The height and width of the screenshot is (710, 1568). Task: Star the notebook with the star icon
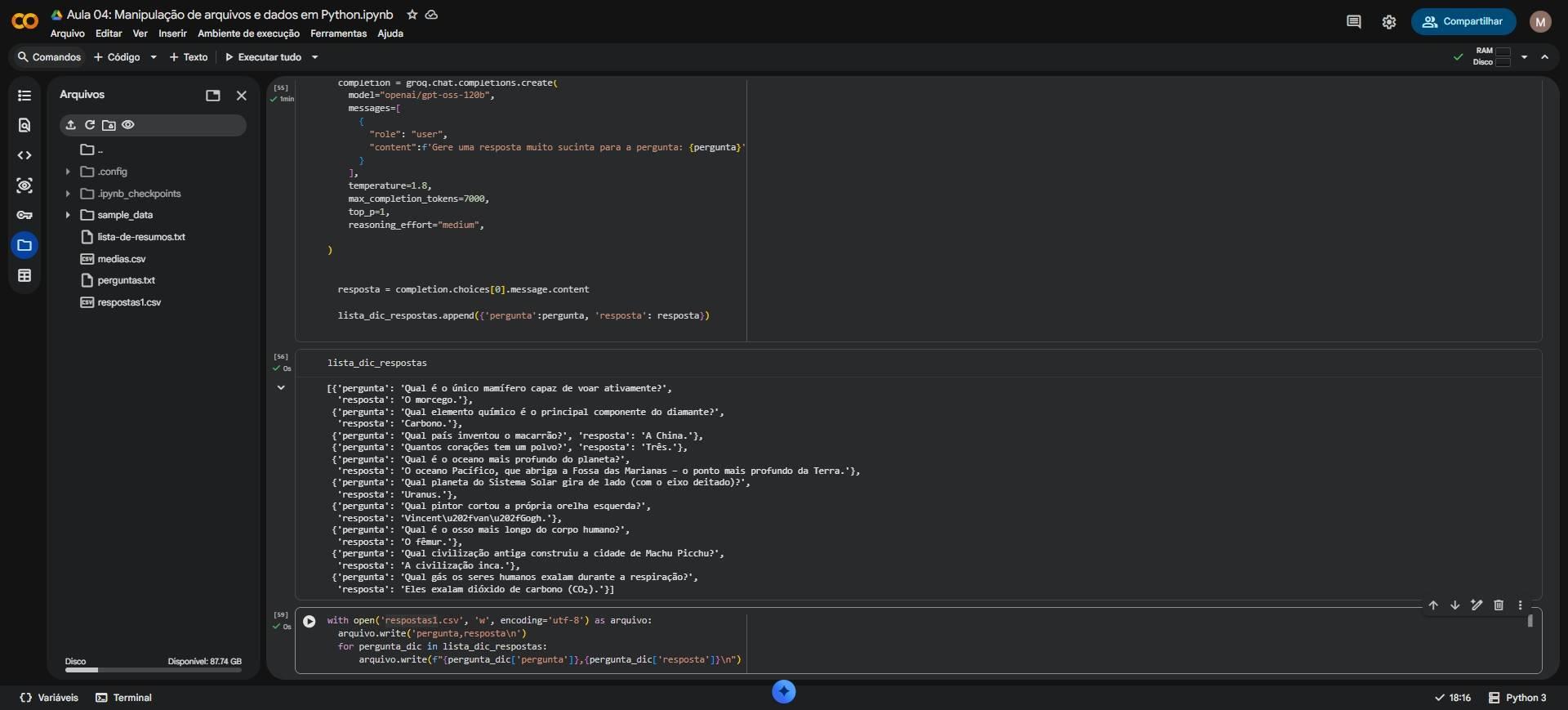coord(412,15)
